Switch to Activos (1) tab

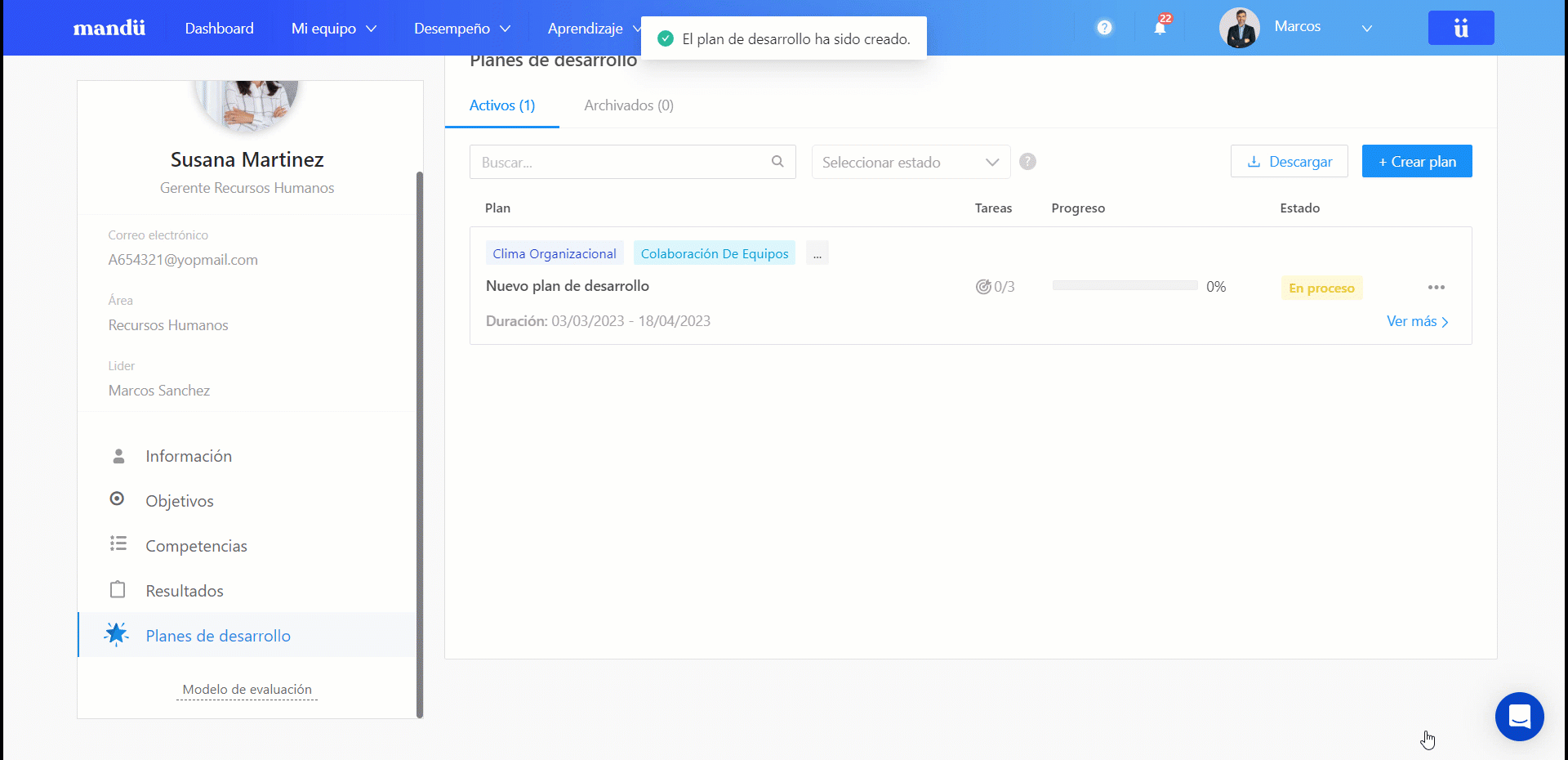click(x=502, y=105)
